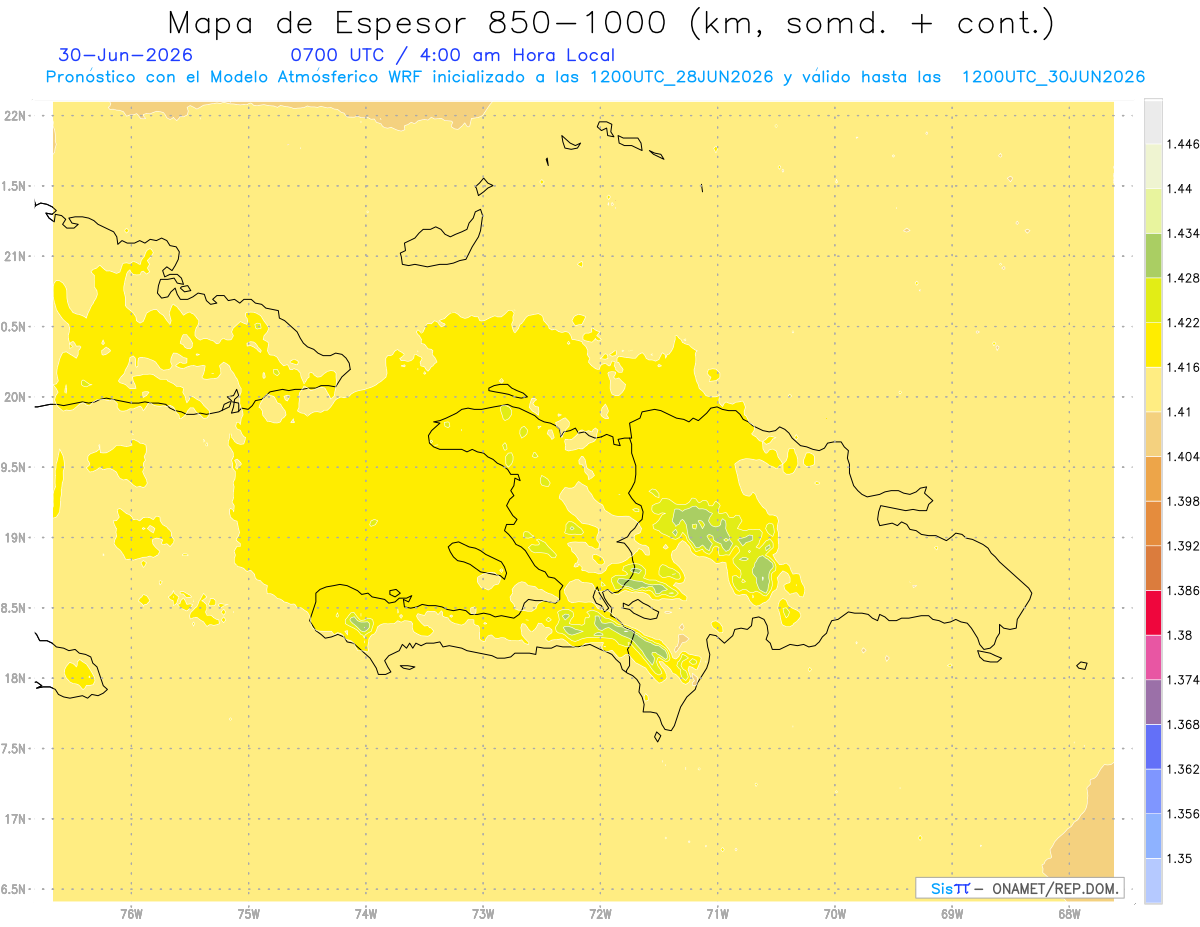The height and width of the screenshot is (927, 1200).
Task: Click the tan legend swatch between 1.404 and 1.41
Action: [1153, 434]
